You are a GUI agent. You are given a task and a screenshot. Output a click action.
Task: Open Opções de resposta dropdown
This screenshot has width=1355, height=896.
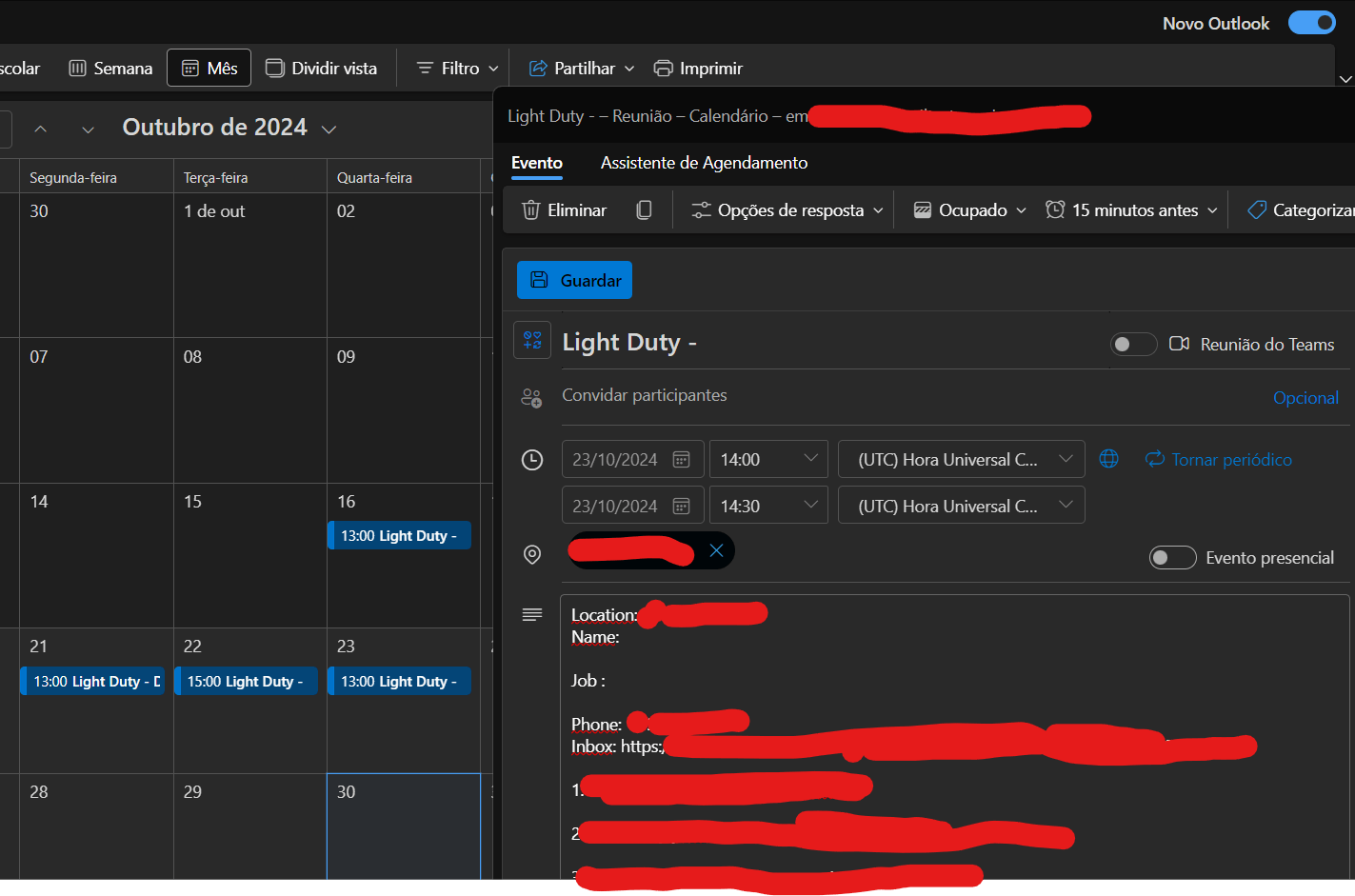coord(787,210)
